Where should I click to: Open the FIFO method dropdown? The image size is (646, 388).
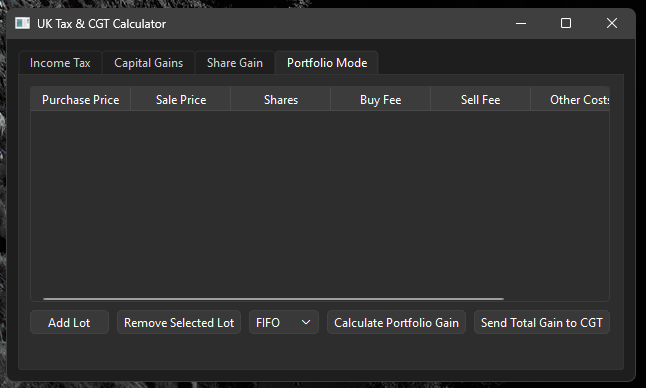pyautogui.click(x=283, y=323)
